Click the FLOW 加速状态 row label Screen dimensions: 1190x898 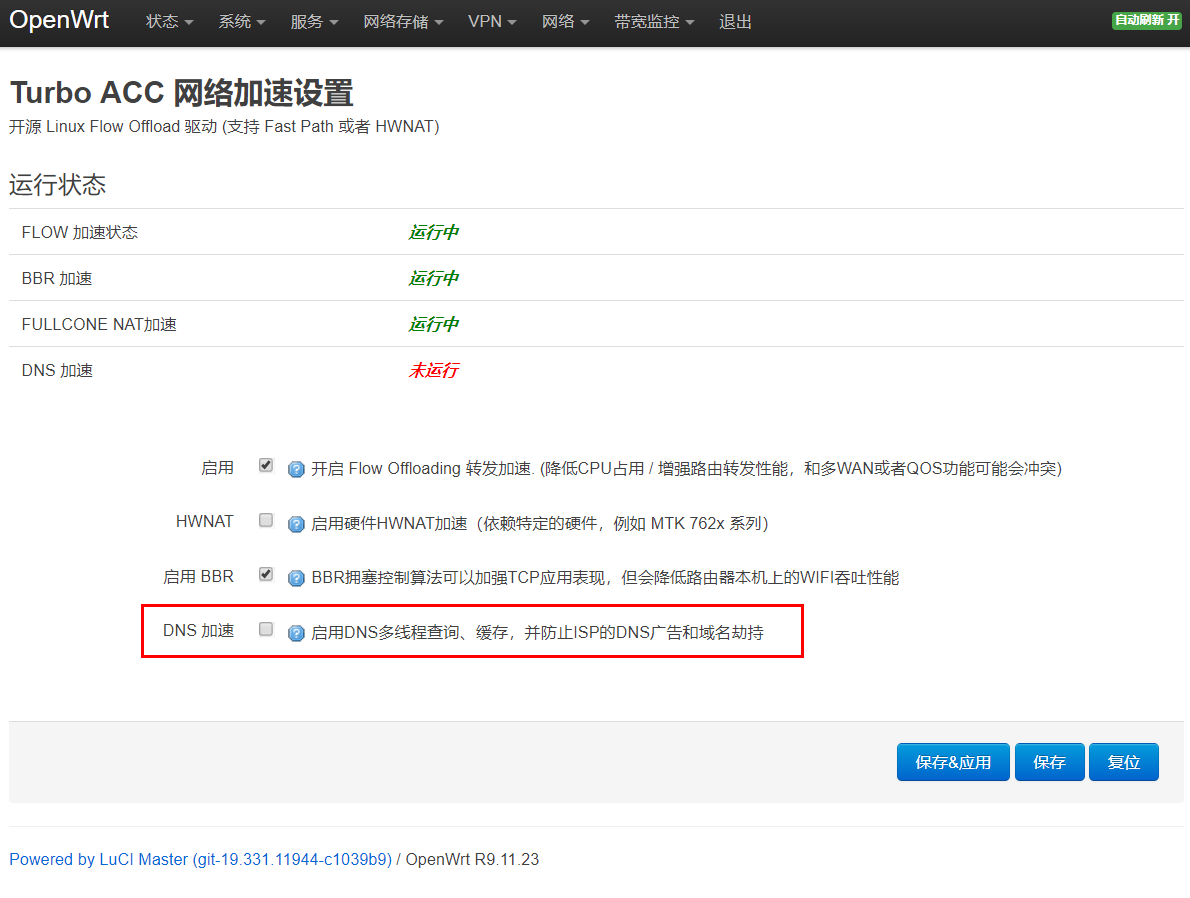tap(80, 232)
